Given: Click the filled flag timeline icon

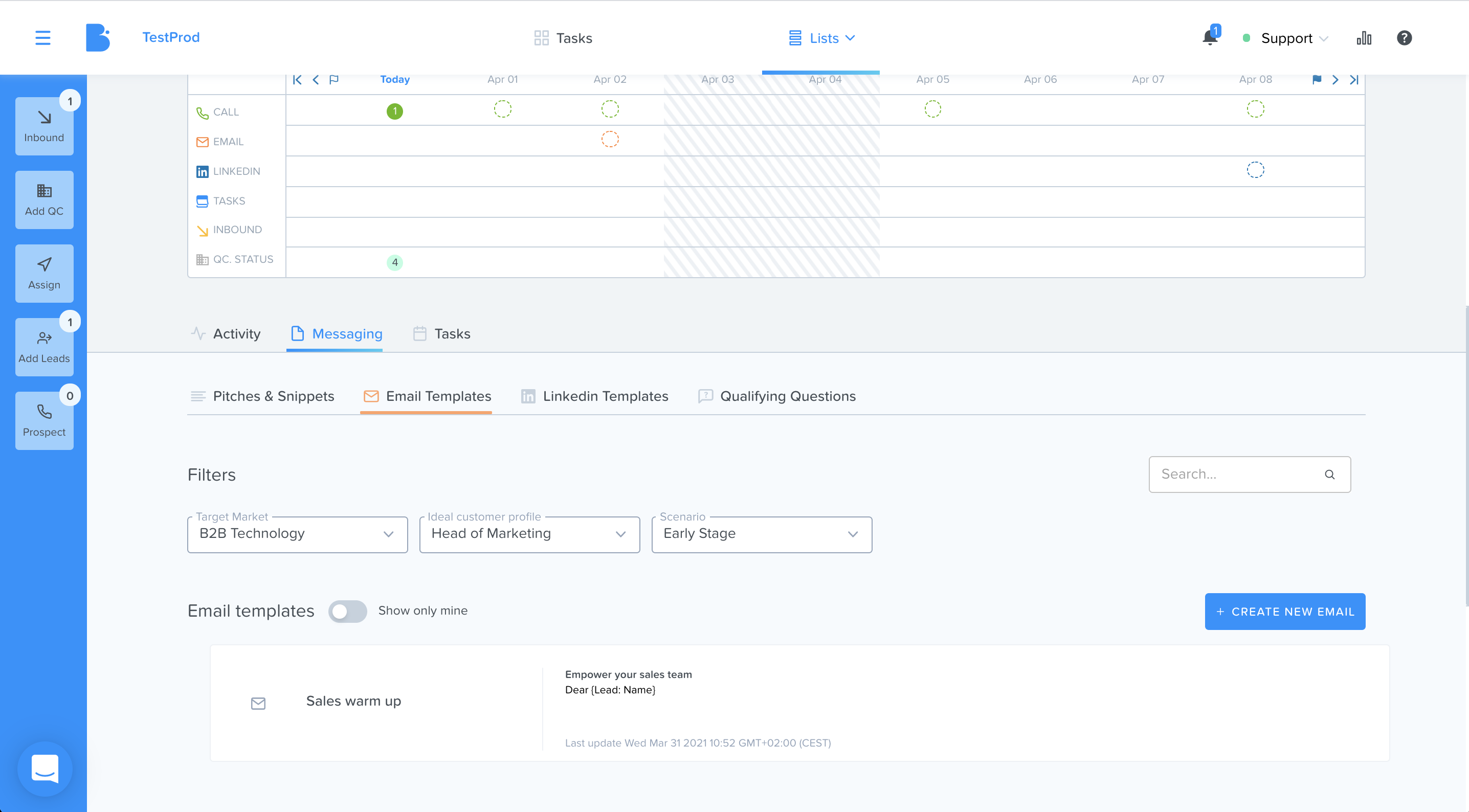Looking at the screenshot, I should pos(1317,79).
